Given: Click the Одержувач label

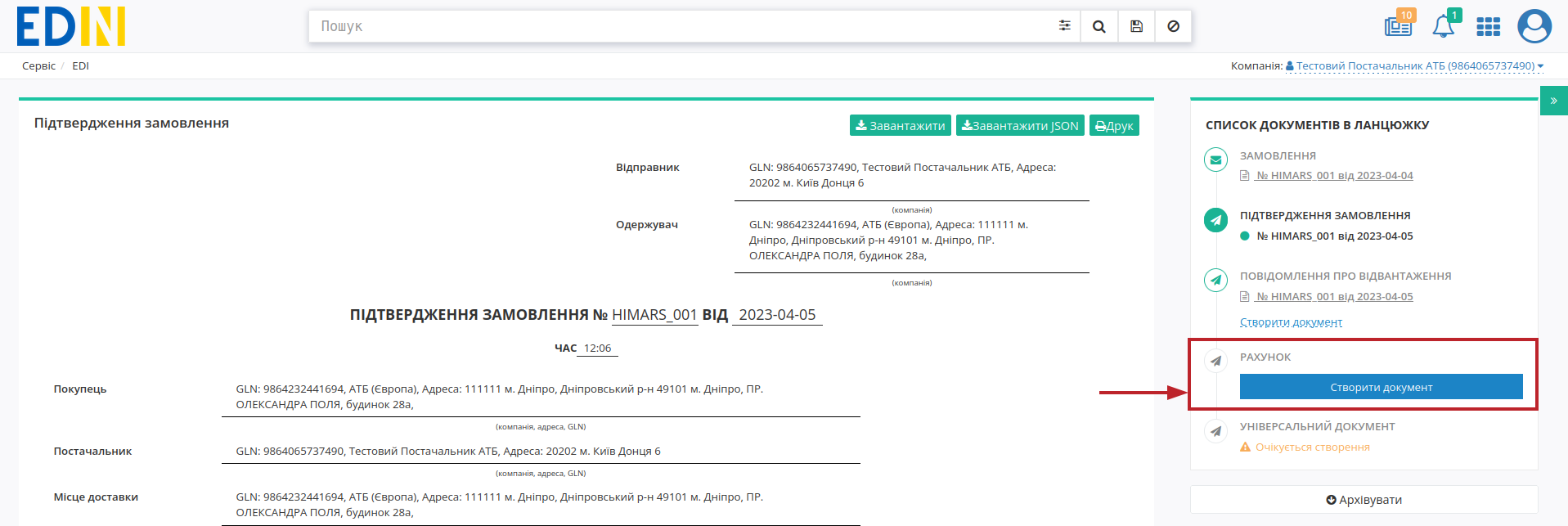Looking at the screenshot, I should tap(647, 225).
